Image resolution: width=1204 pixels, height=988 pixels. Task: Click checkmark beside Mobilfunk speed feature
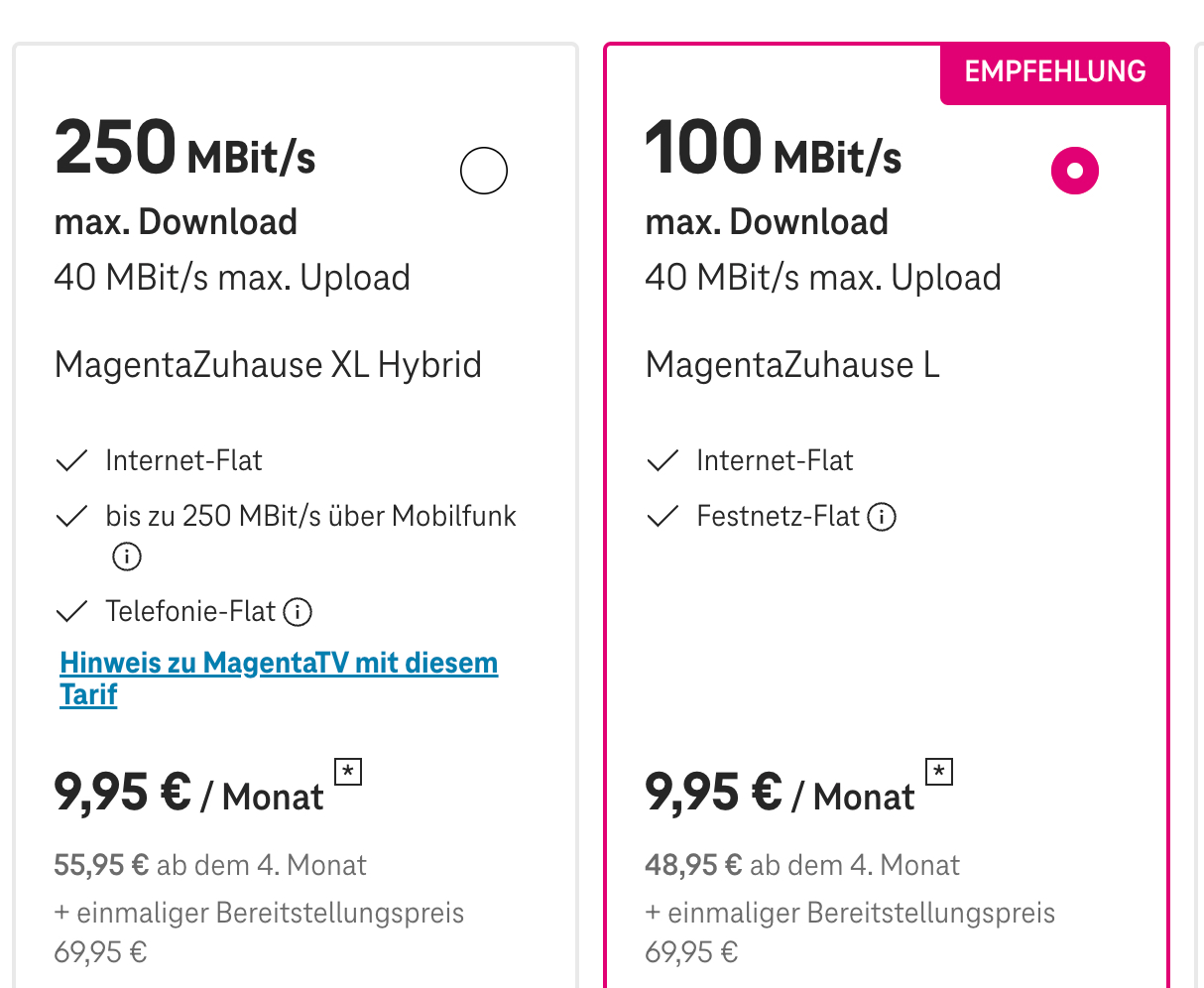[72, 517]
